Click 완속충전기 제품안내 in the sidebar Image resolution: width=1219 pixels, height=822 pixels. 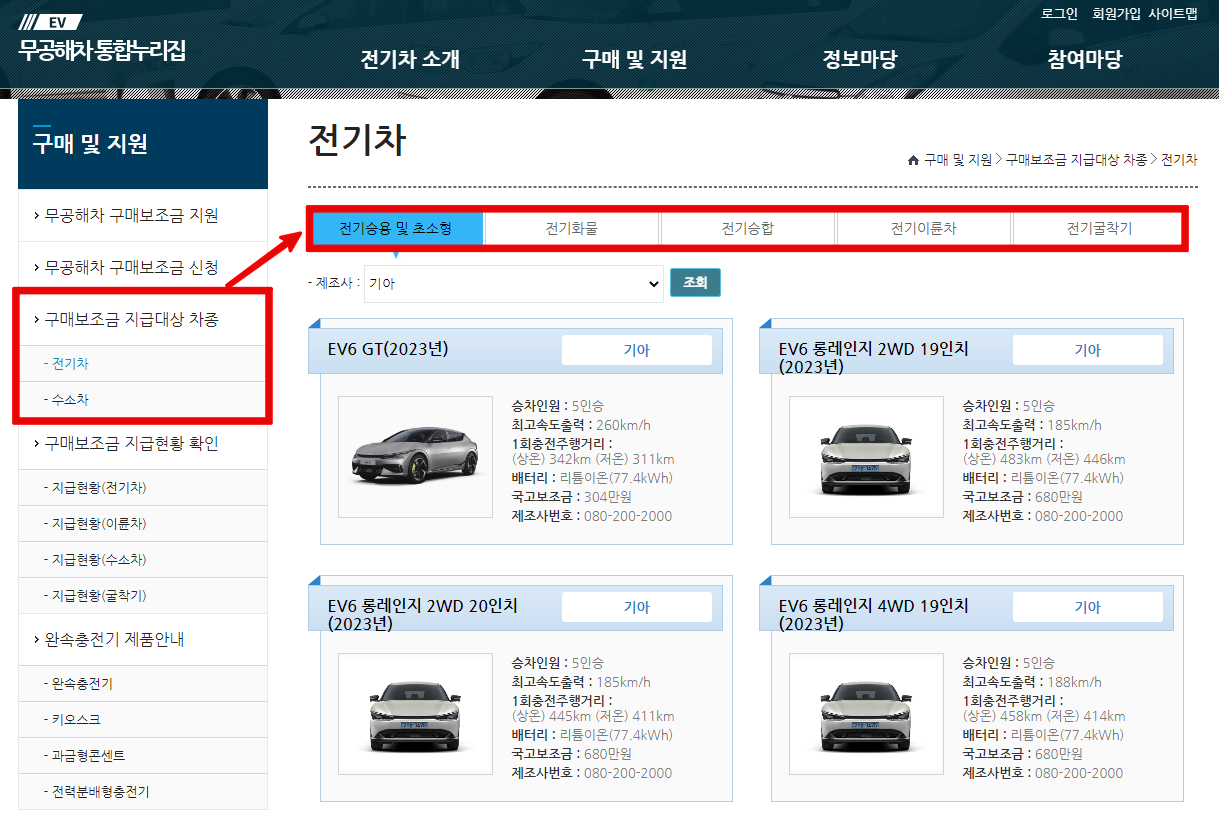click(x=109, y=639)
